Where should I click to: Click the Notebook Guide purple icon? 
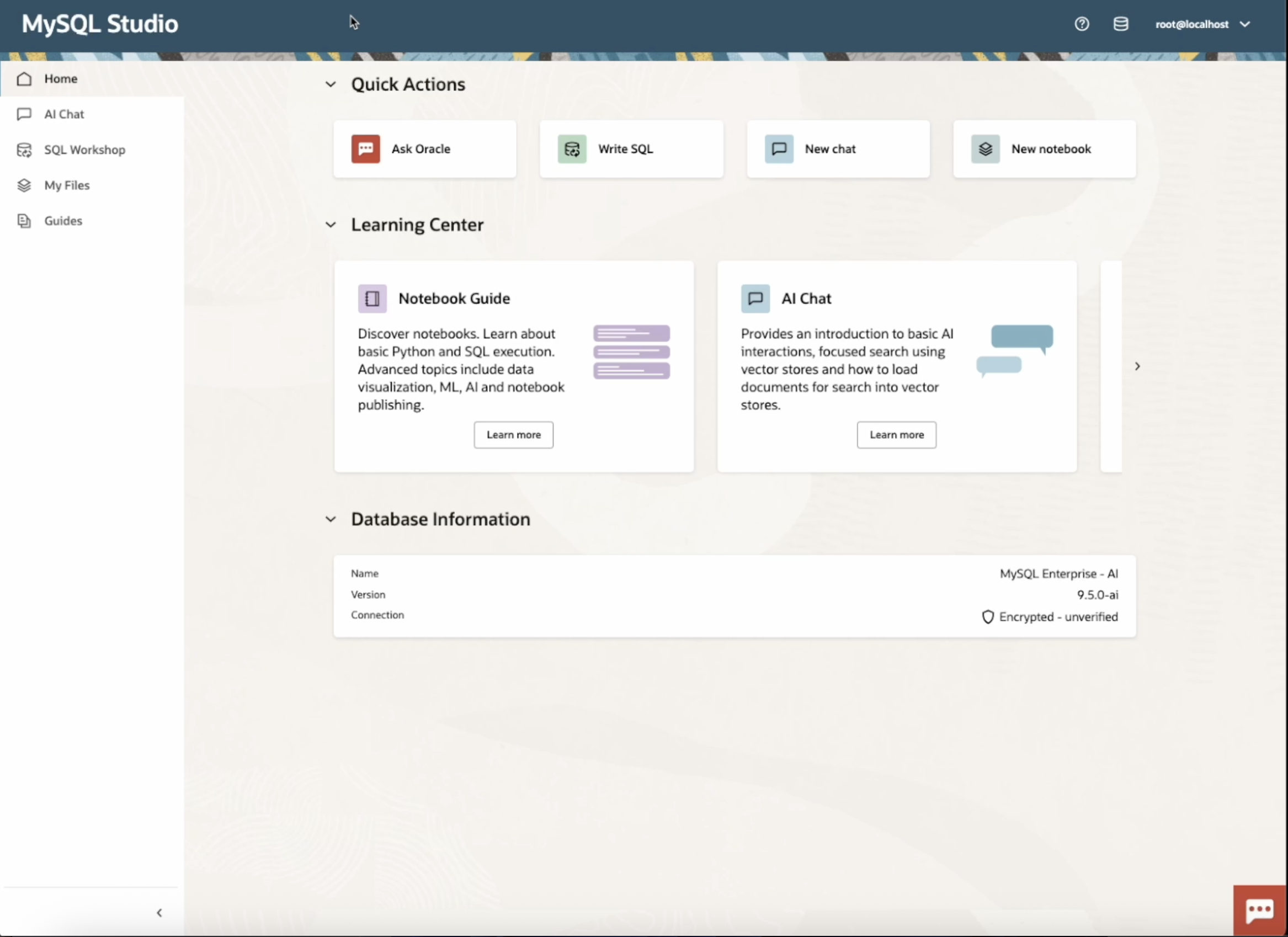coord(372,298)
